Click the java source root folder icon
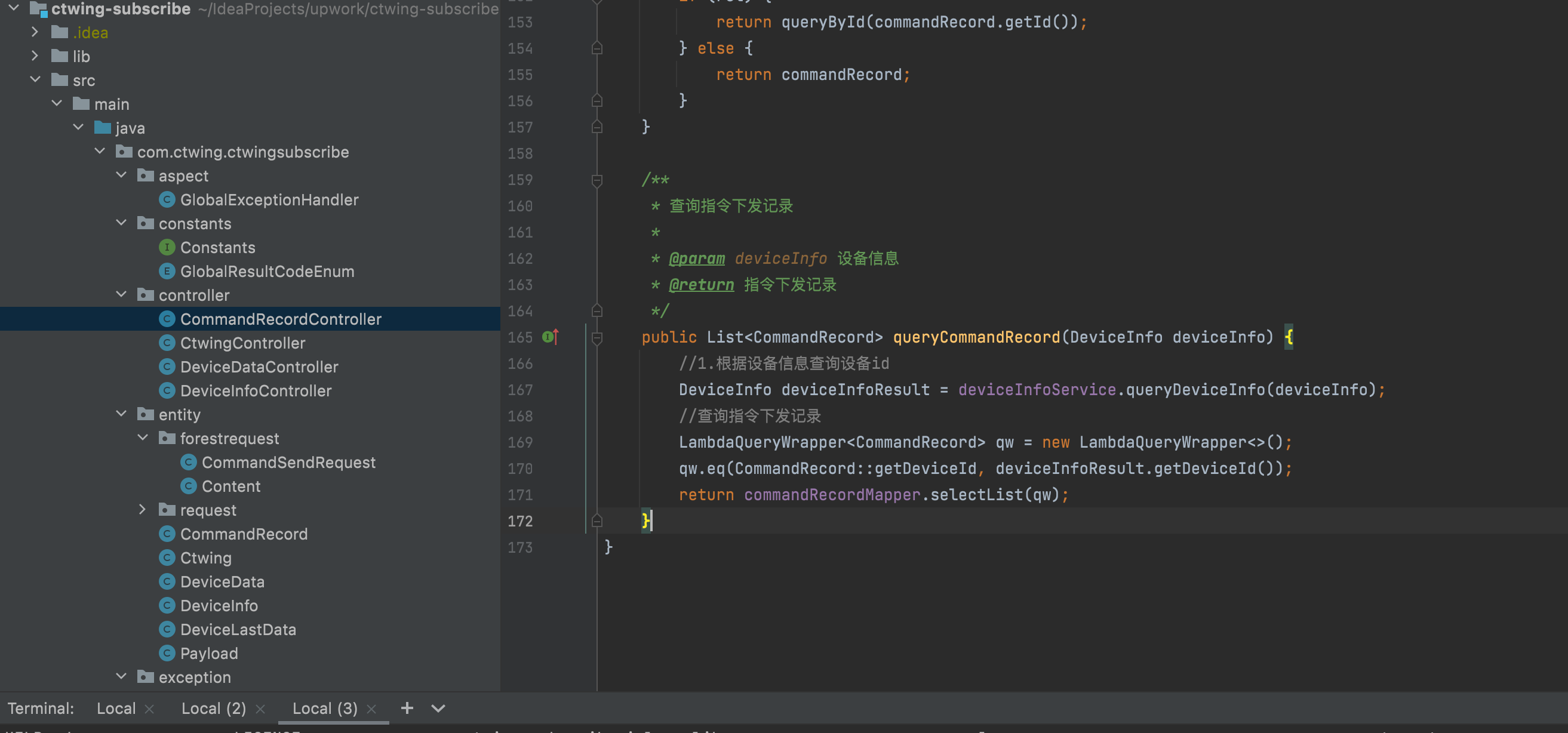This screenshot has height=733, width=1568. tap(103, 128)
